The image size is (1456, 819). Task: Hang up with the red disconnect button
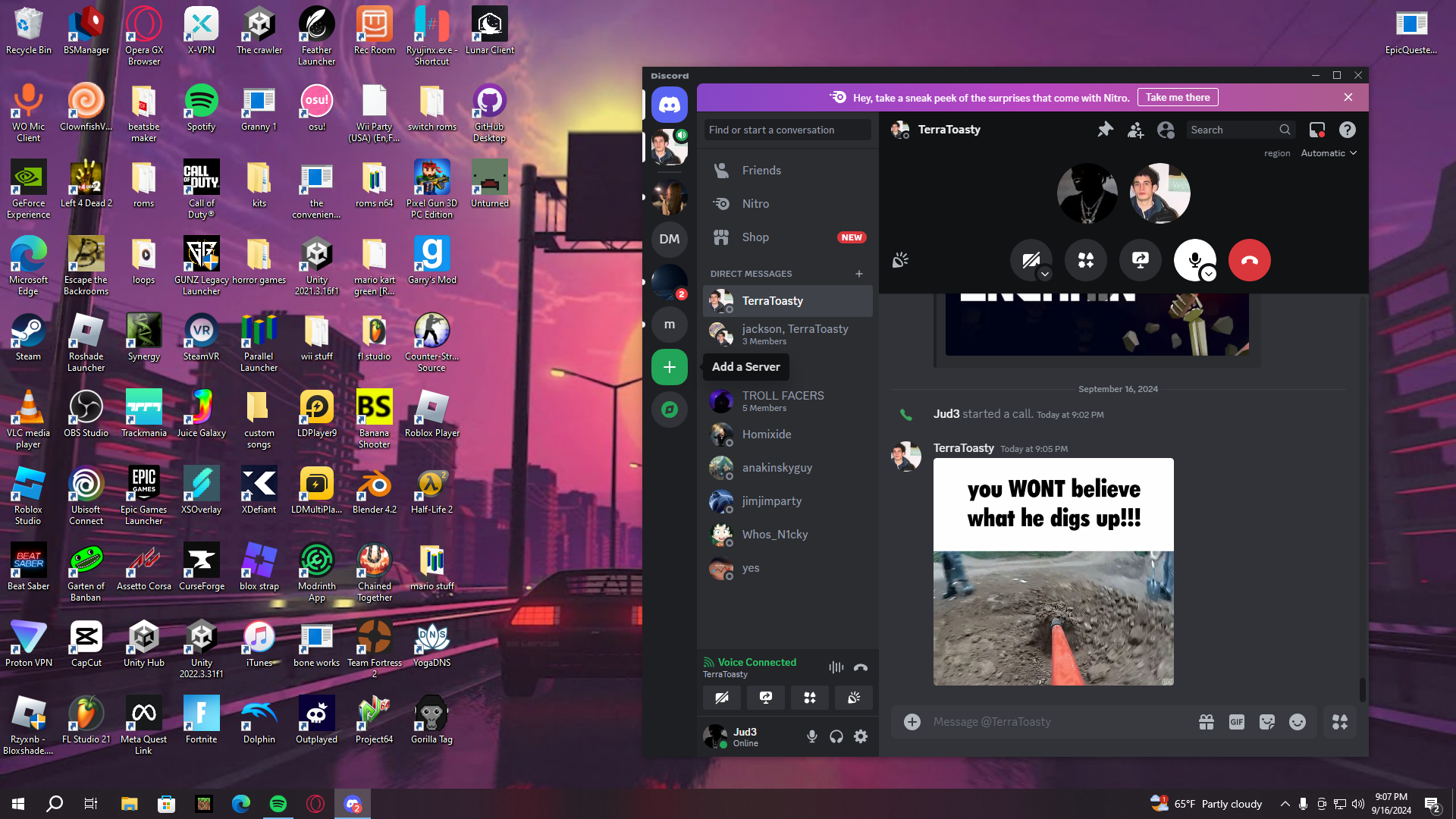point(1249,260)
